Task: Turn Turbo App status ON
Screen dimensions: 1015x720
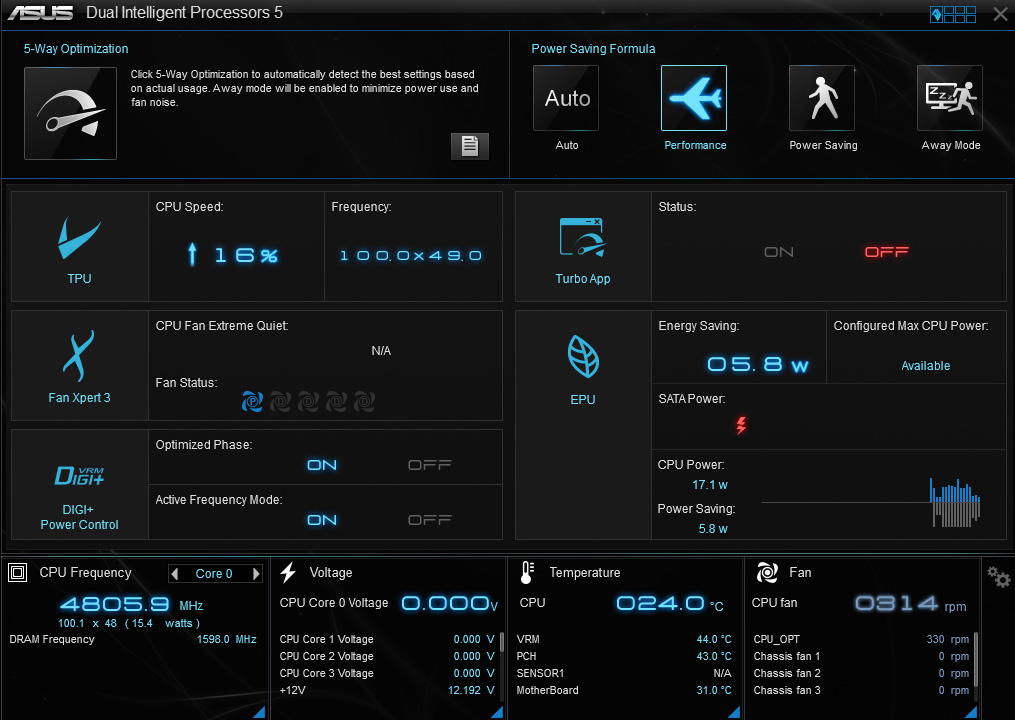Action: click(778, 252)
